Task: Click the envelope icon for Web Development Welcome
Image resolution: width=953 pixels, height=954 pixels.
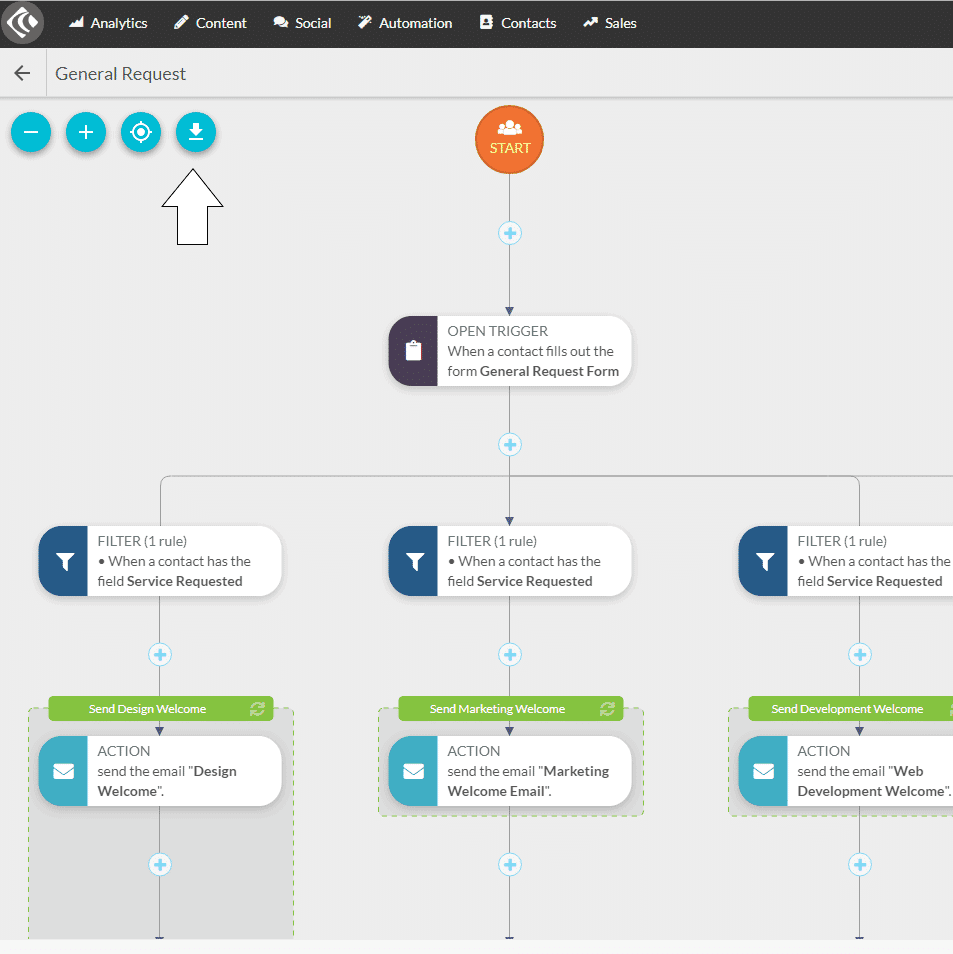Action: point(763,771)
